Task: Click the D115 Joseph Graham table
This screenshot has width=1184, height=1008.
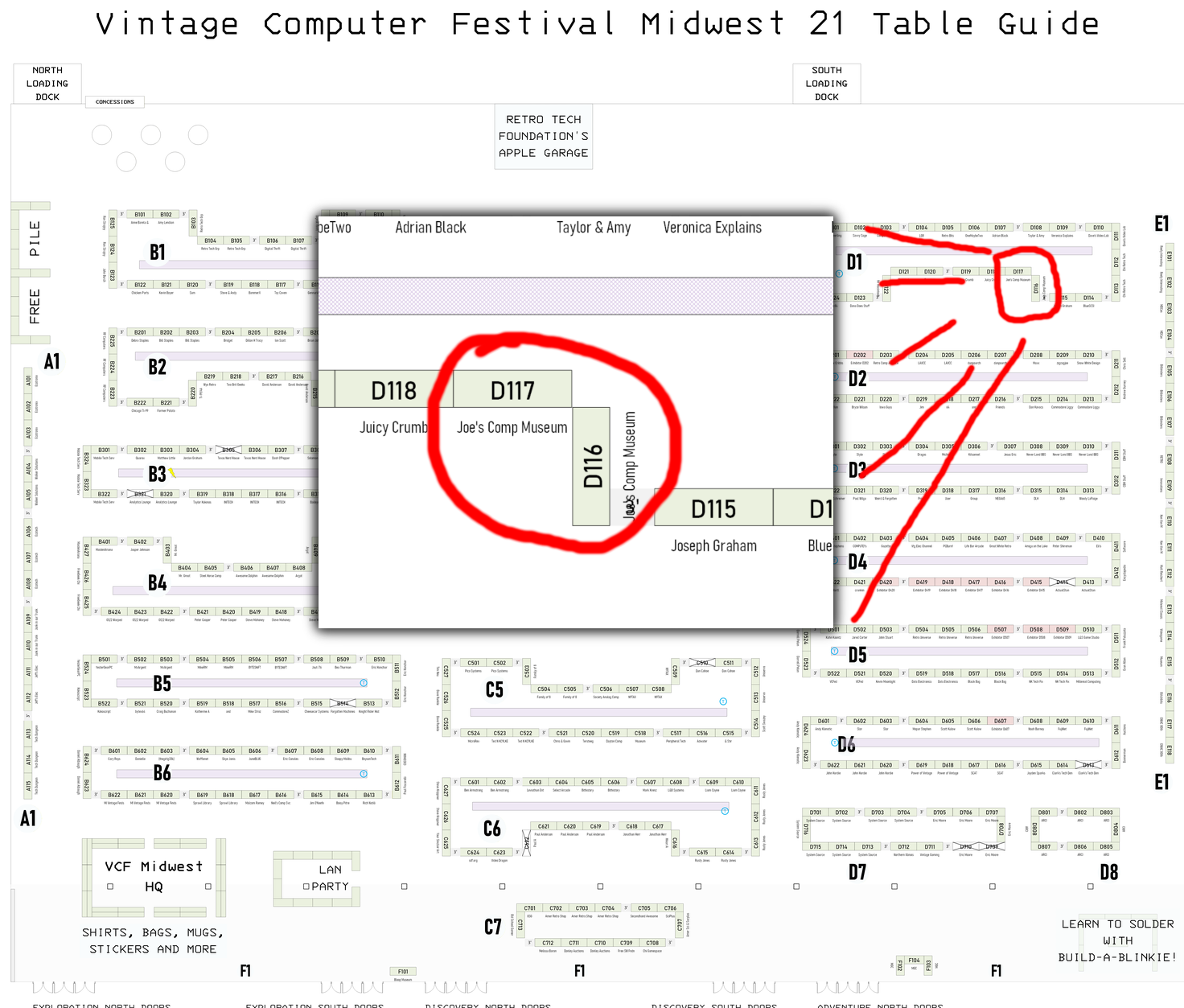Action: [713, 508]
